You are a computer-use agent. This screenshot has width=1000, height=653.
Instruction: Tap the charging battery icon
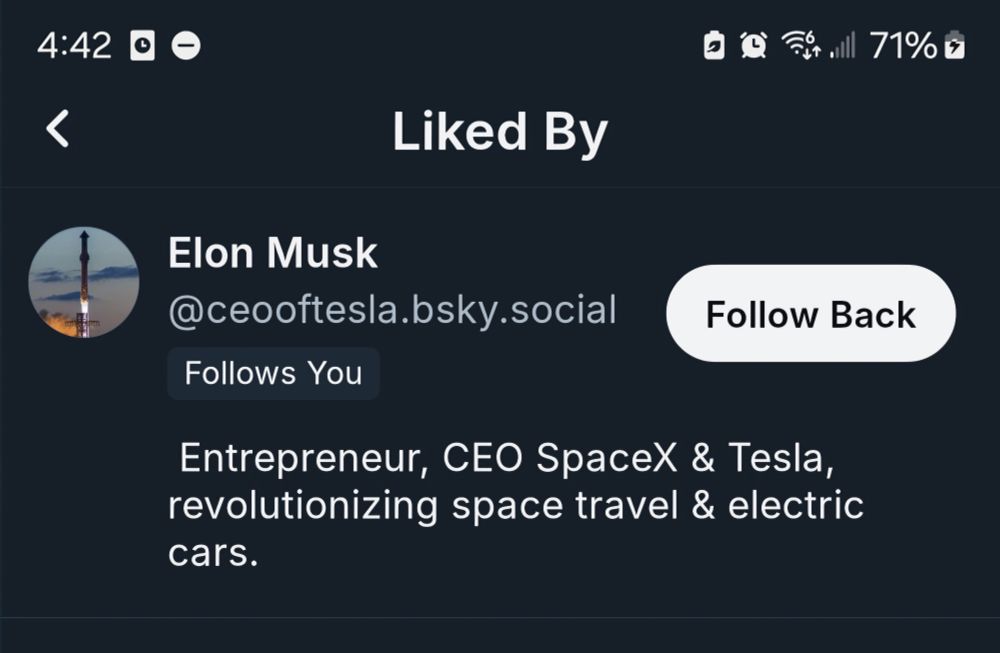click(x=955, y=45)
